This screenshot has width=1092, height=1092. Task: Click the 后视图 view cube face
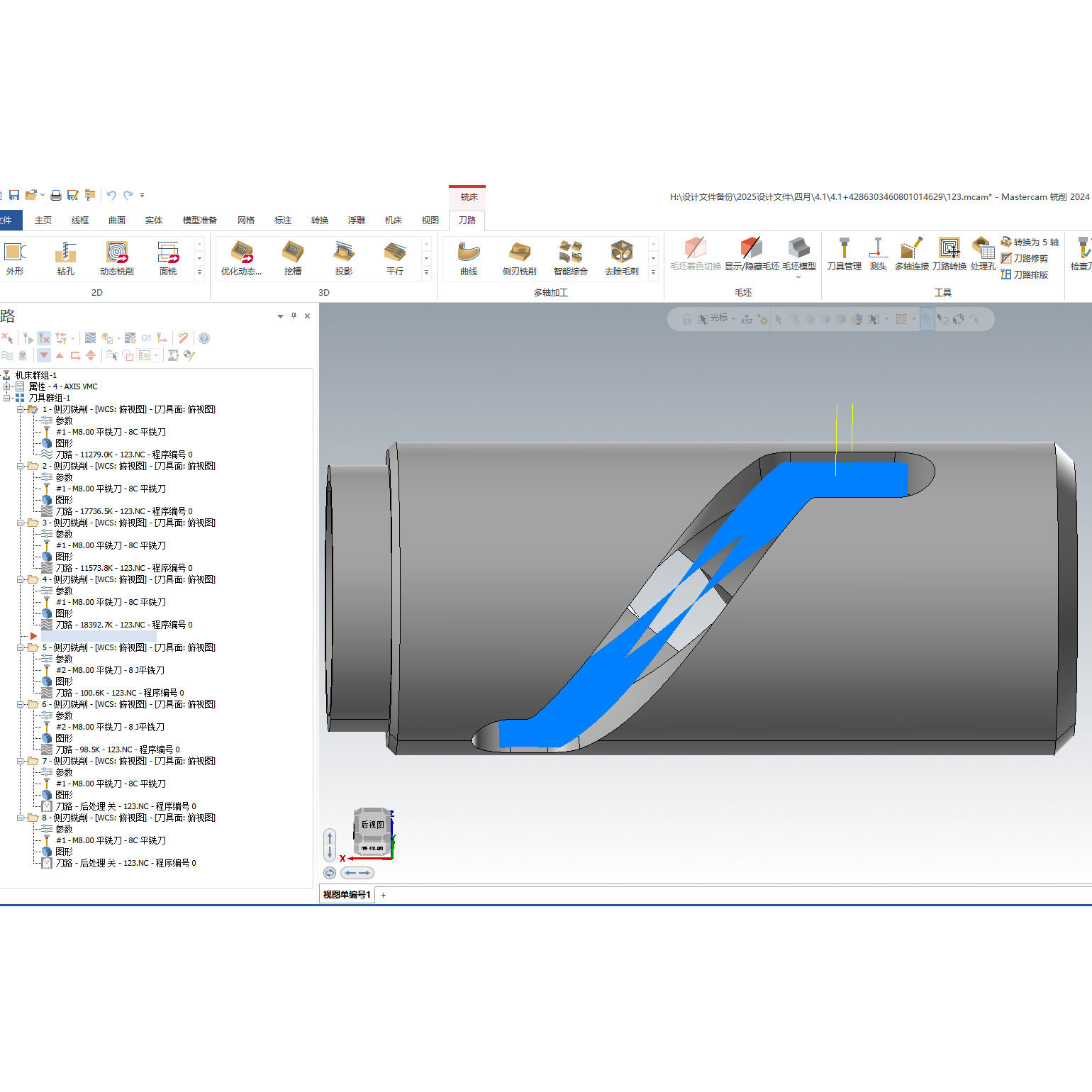pos(372,825)
